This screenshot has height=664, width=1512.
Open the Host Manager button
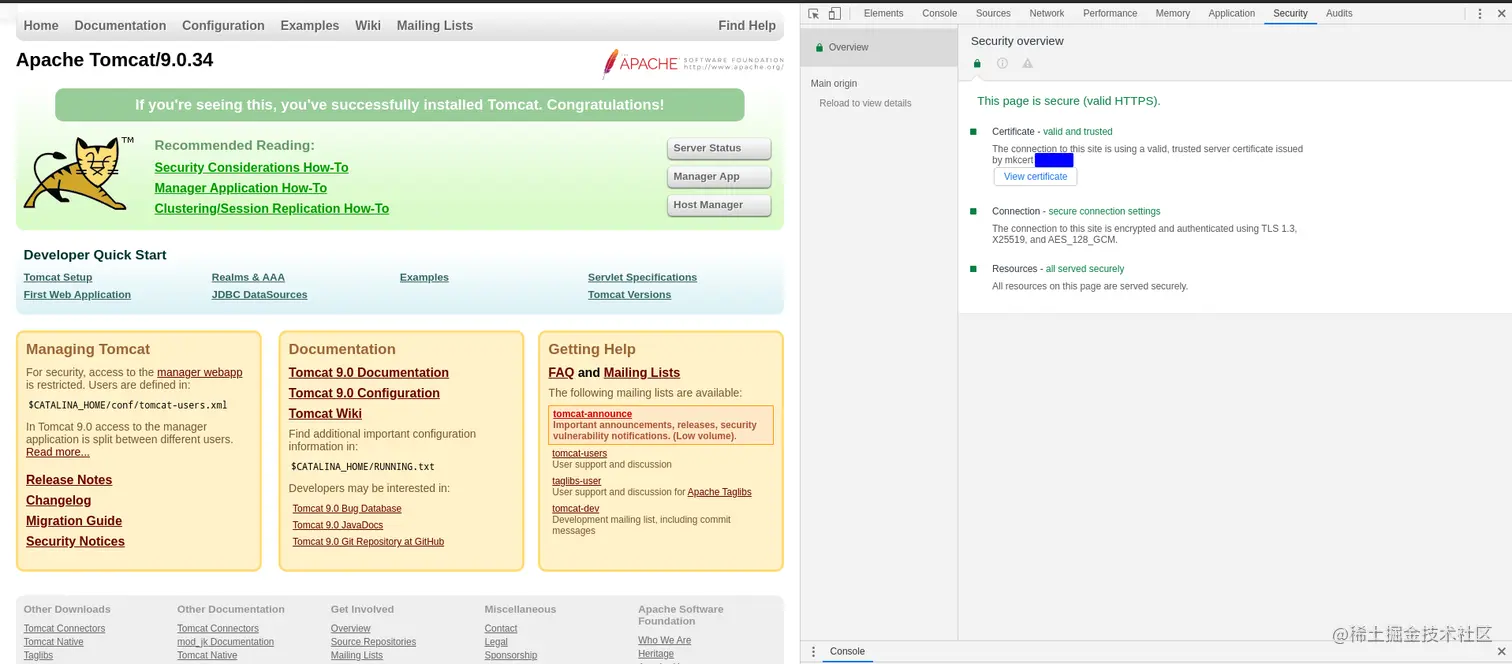(718, 205)
